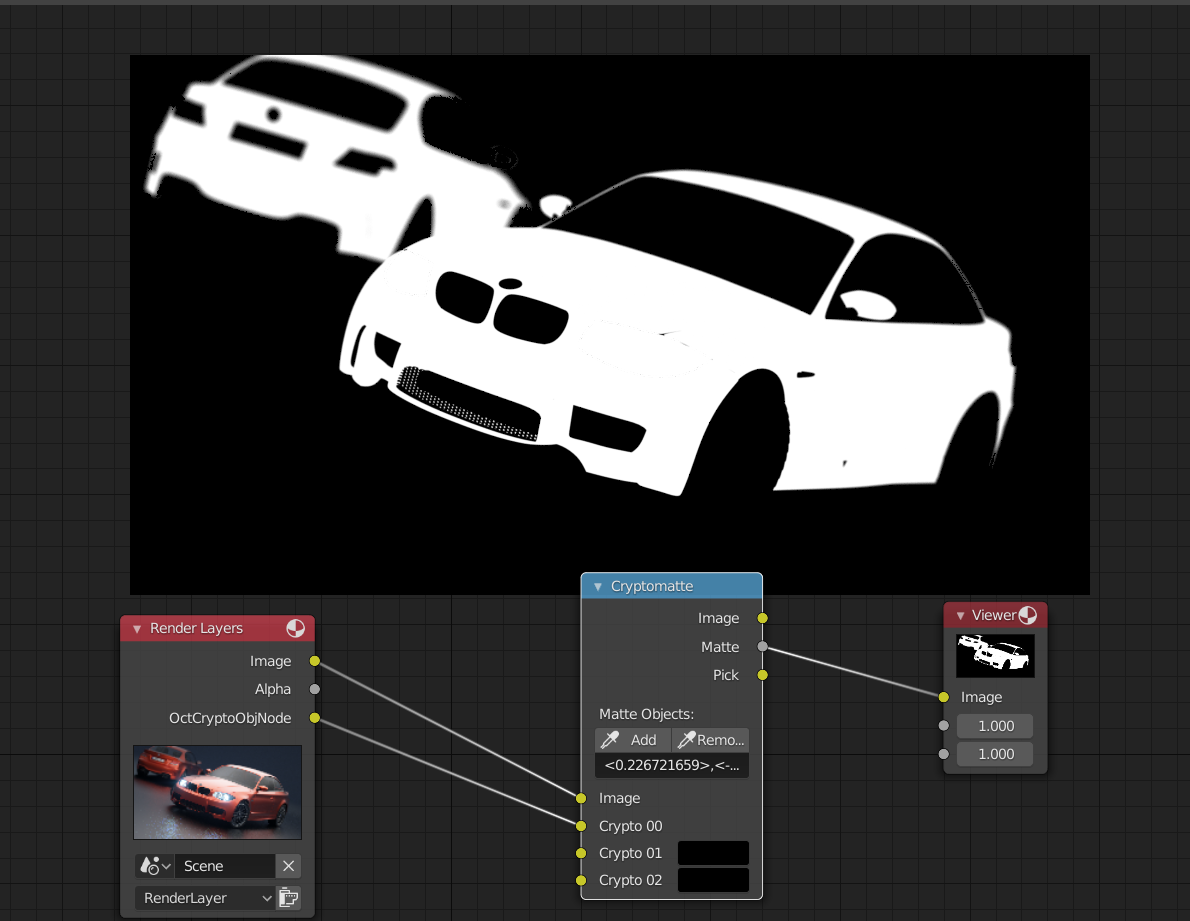The height and width of the screenshot is (921, 1190).
Task: Collapse the Render Layers node
Action: point(137,629)
